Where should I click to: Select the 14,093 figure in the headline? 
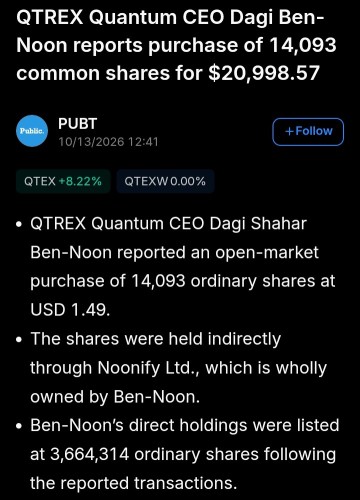302,45
